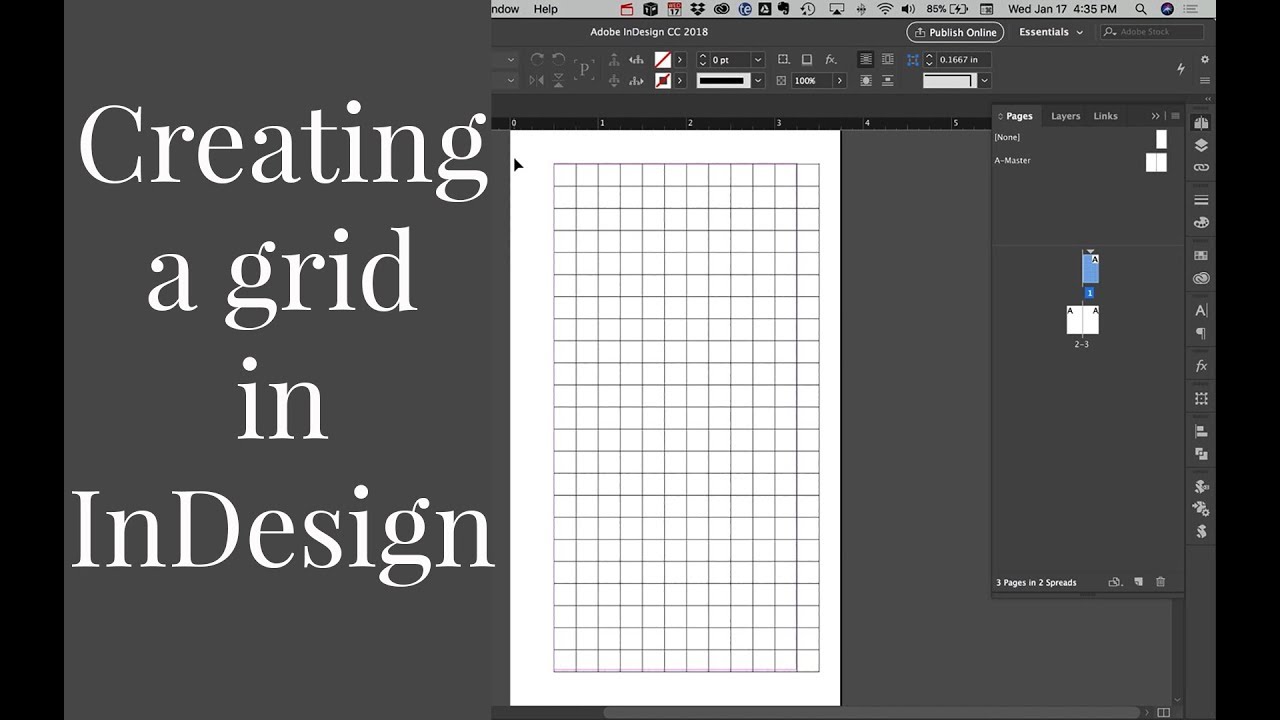Click the Wi-Fi icon in menu bar

(885, 9)
